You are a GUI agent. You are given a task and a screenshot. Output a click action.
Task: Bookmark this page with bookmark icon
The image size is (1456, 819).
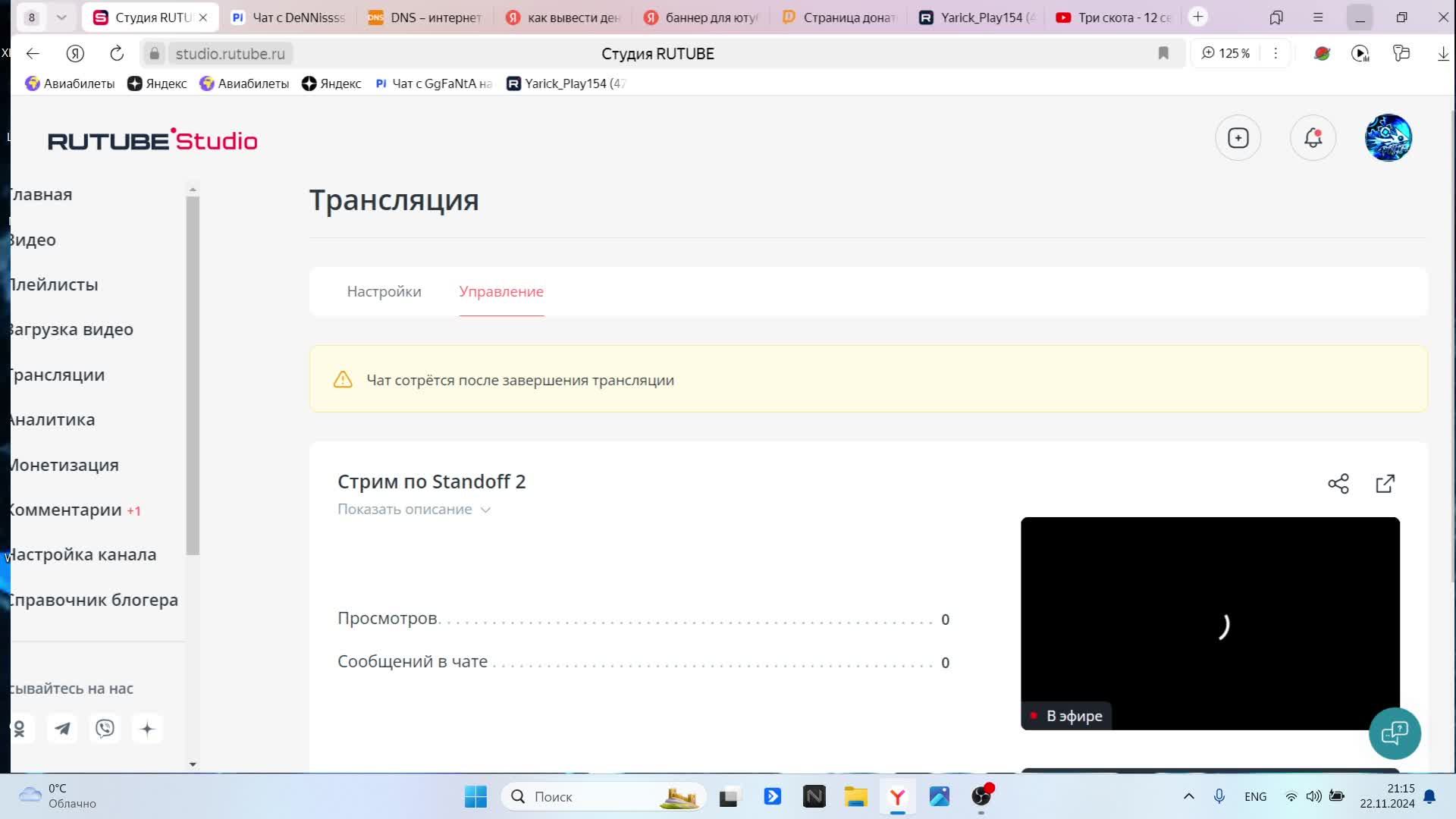1163,53
